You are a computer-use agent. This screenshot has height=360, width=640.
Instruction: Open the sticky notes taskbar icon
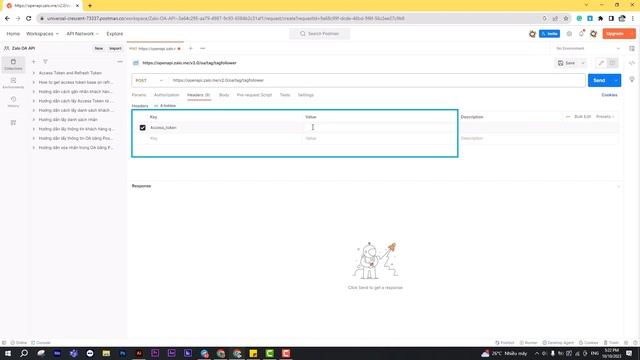pos(253,353)
